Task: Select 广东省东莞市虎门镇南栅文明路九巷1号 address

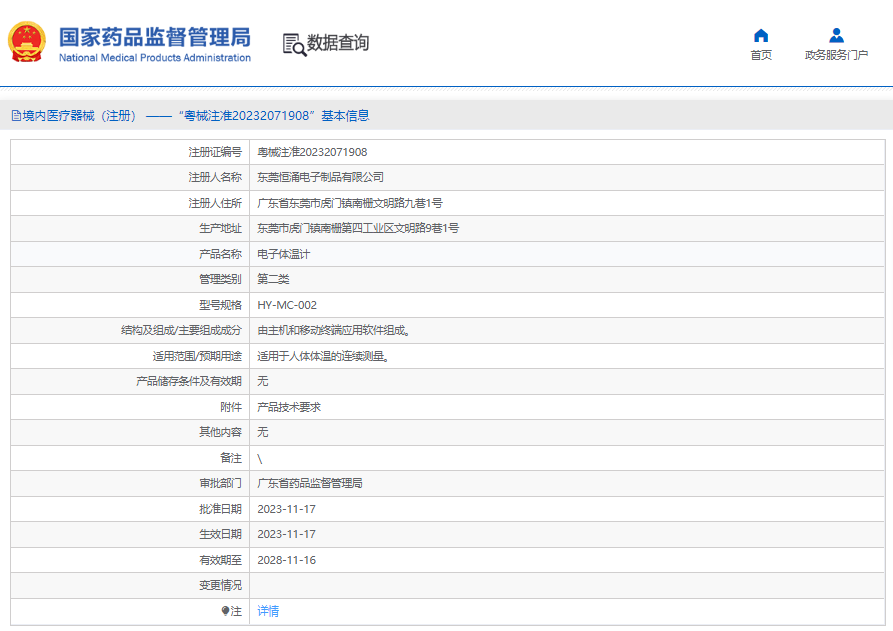Action: click(x=350, y=203)
